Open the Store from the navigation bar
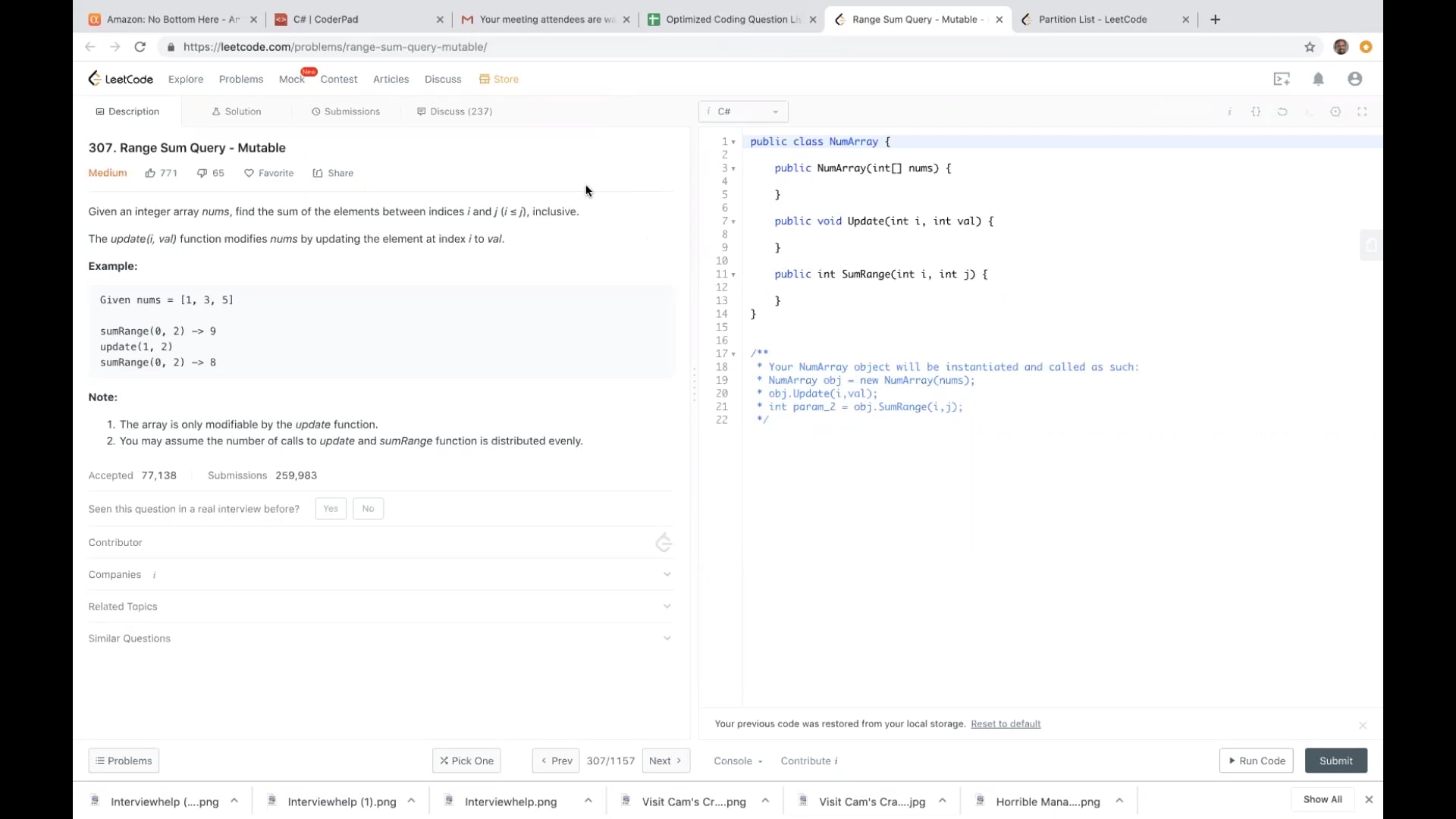The image size is (1456, 819). click(x=498, y=79)
